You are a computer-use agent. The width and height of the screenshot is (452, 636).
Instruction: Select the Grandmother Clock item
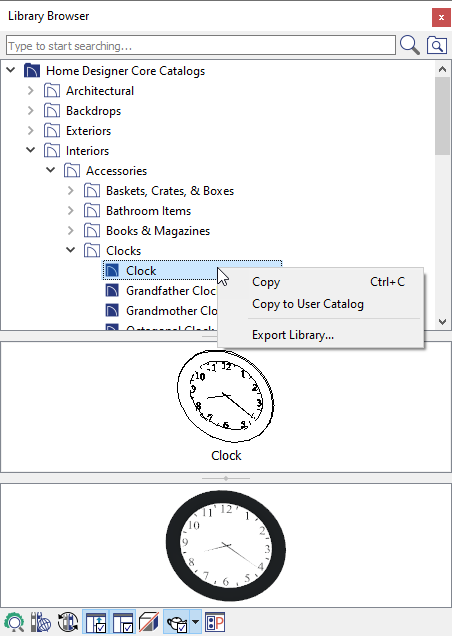pos(171,311)
